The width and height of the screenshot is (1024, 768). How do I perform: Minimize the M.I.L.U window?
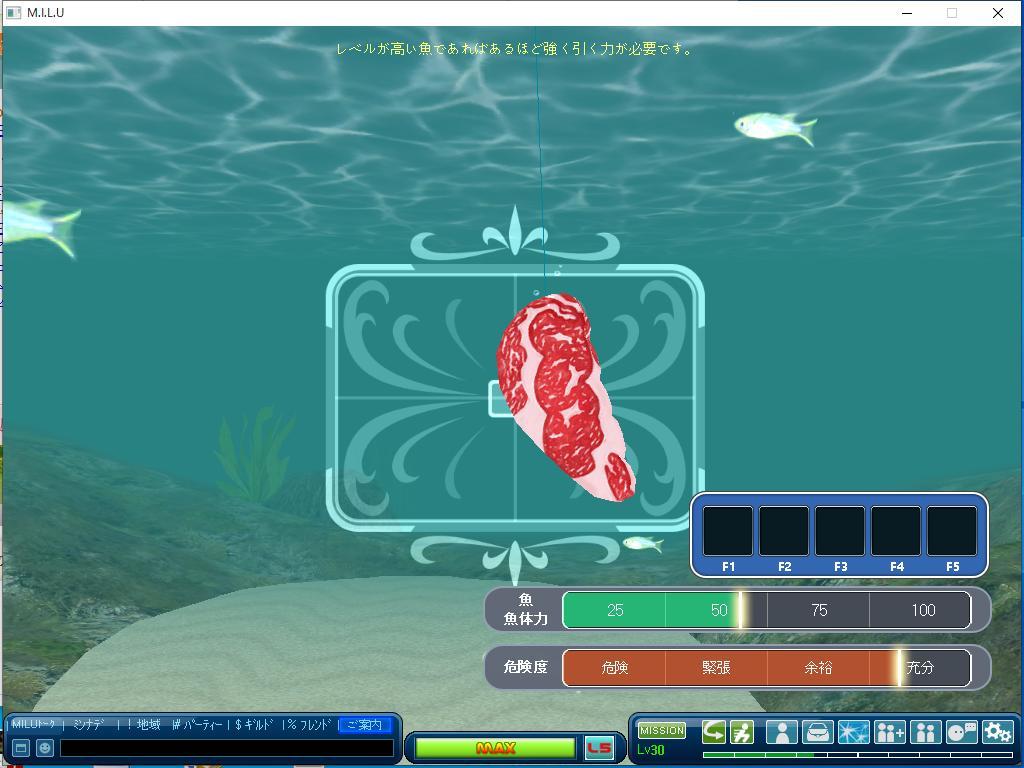pyautogui.click(x=907, y=13)
